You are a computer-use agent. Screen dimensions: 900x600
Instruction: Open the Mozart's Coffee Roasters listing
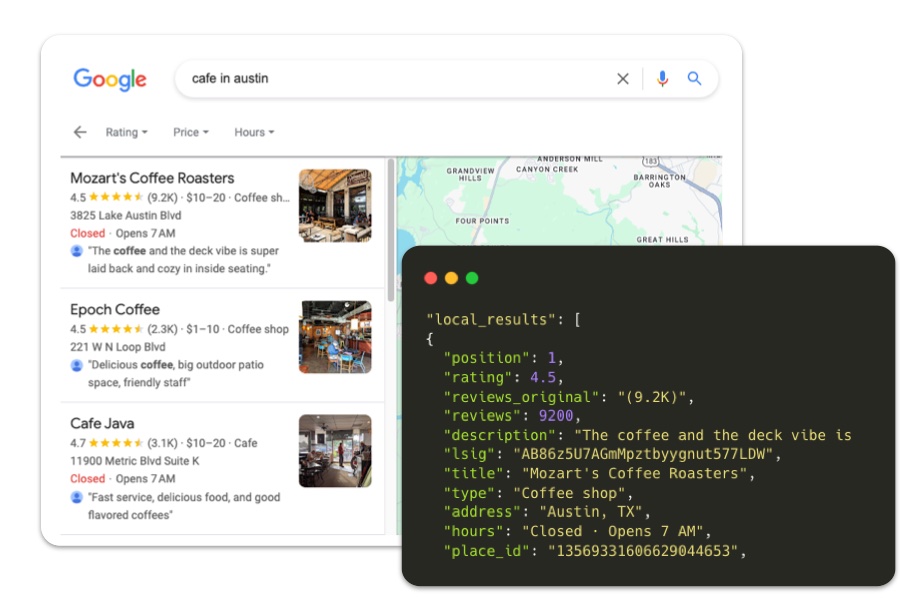pyautogui.click(x=153, y=177)
